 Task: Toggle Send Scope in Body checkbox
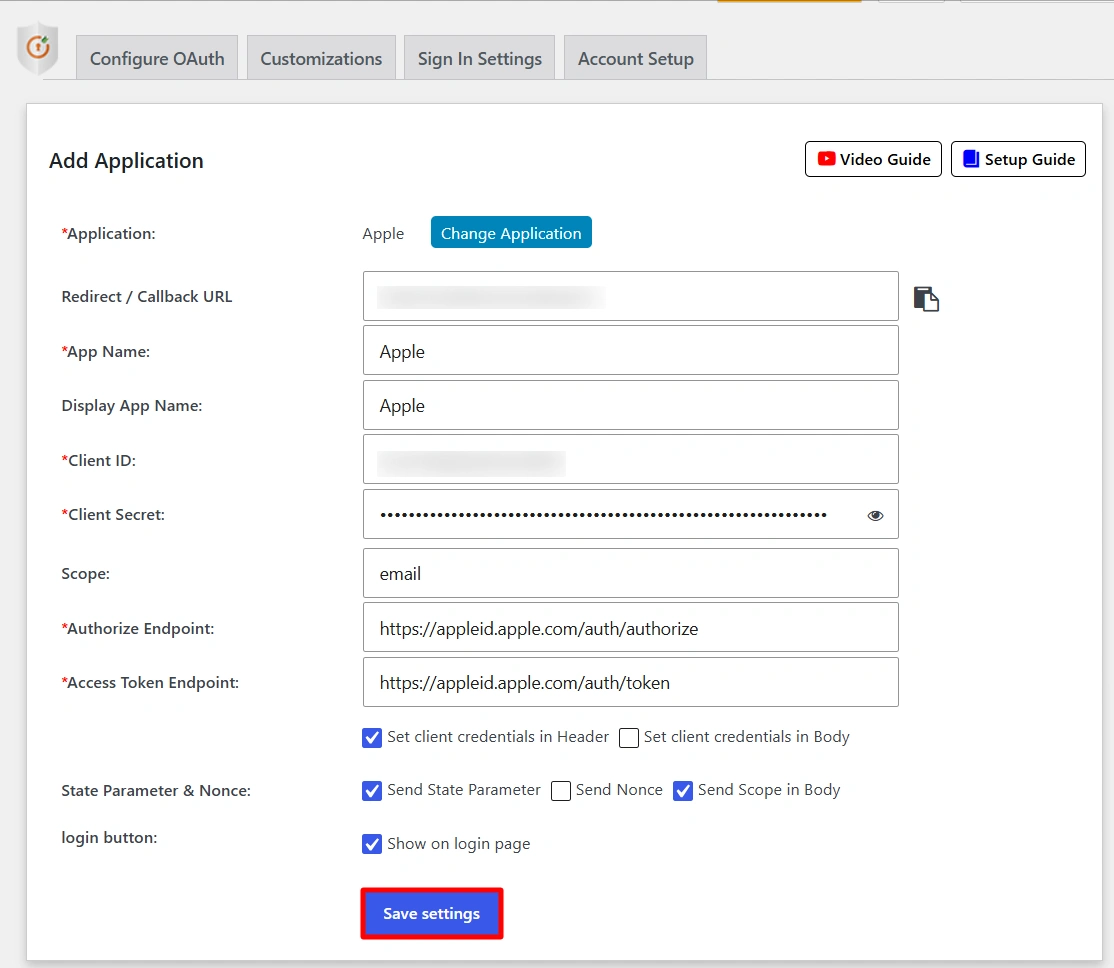pos(683,791)
